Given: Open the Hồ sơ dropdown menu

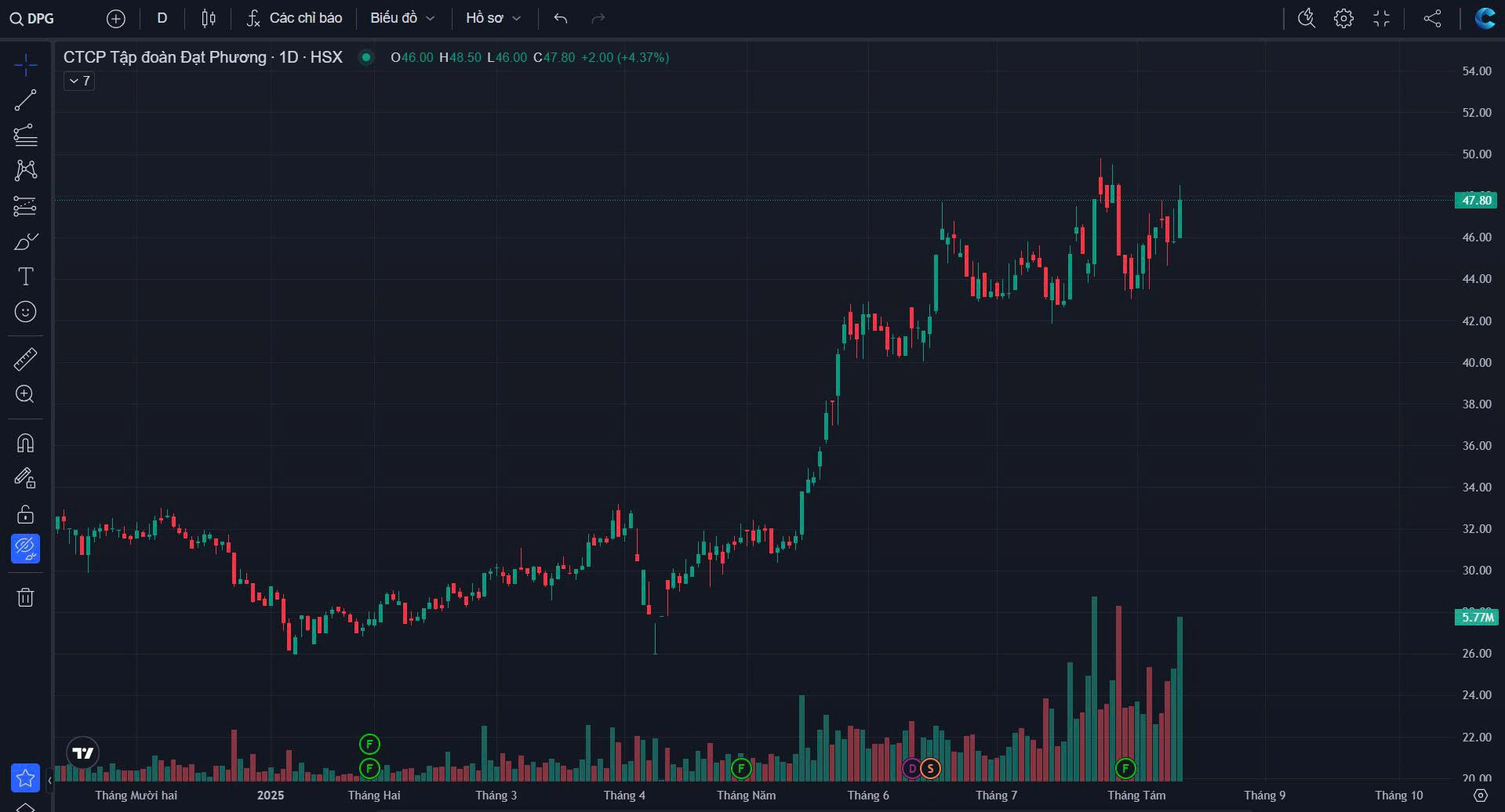Looking at the screenshot, I should point(493,18).
